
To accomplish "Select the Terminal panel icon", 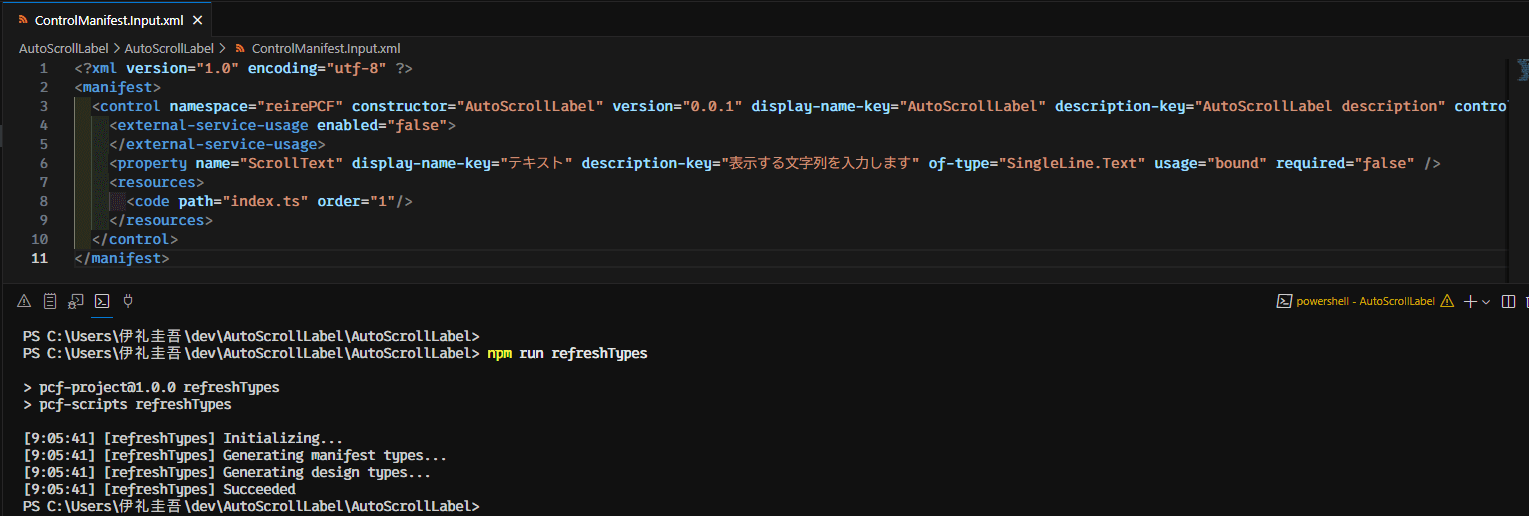I will (101, 301).
